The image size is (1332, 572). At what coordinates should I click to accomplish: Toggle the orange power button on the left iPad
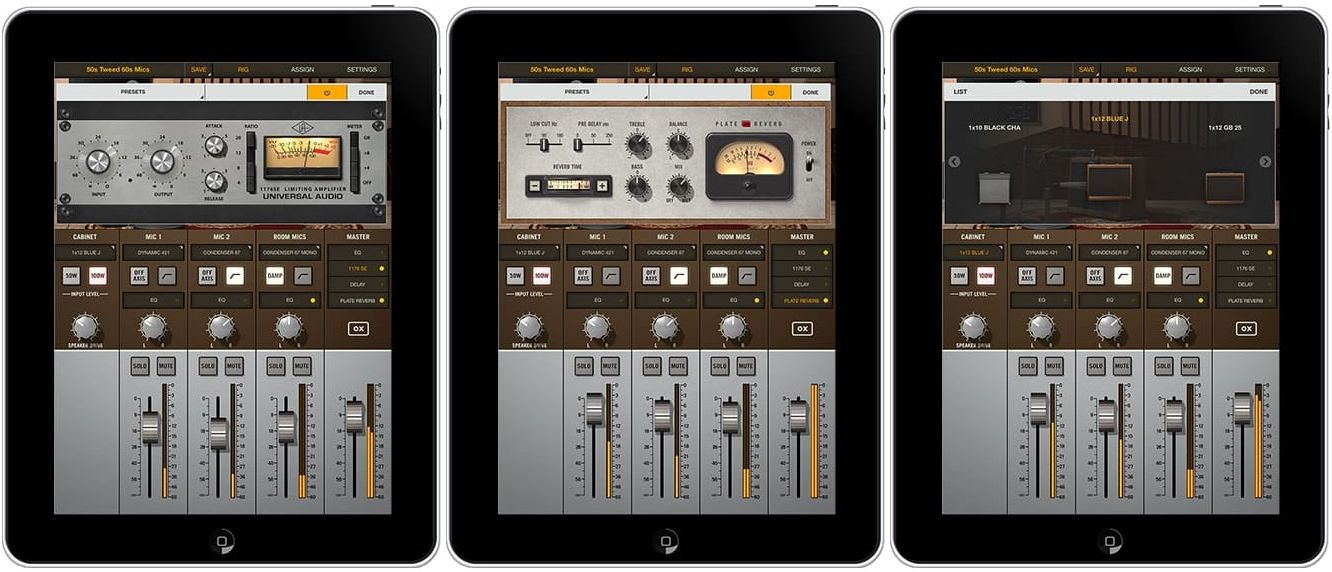[326, 92]
